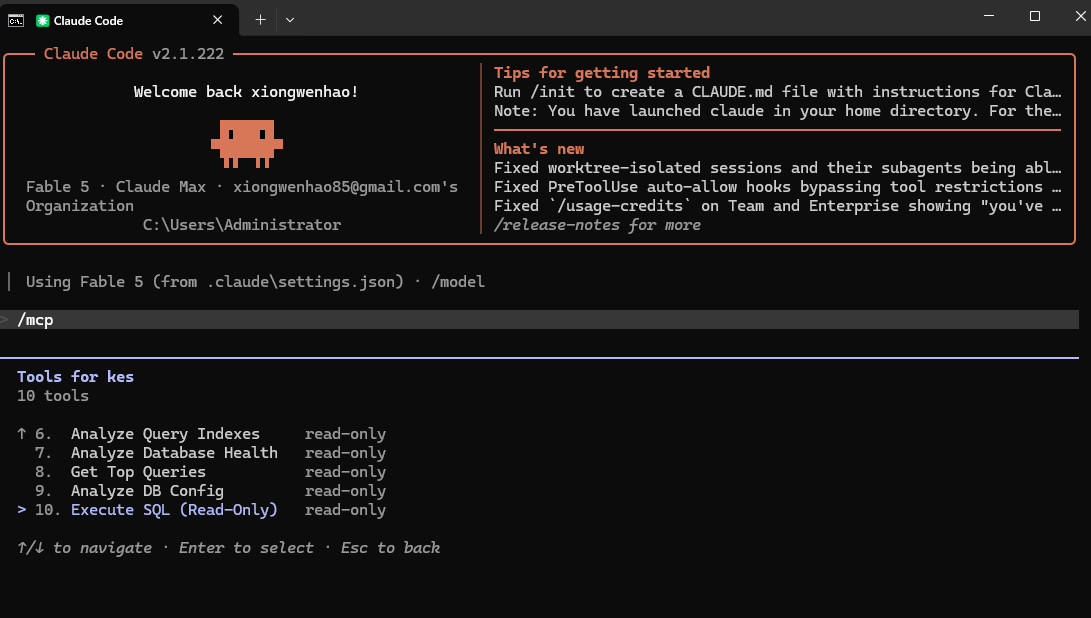Click the Tips for getting started heading
This screenshot has width=1091, height=618.
pyautogui.click(x=602, y=72)
